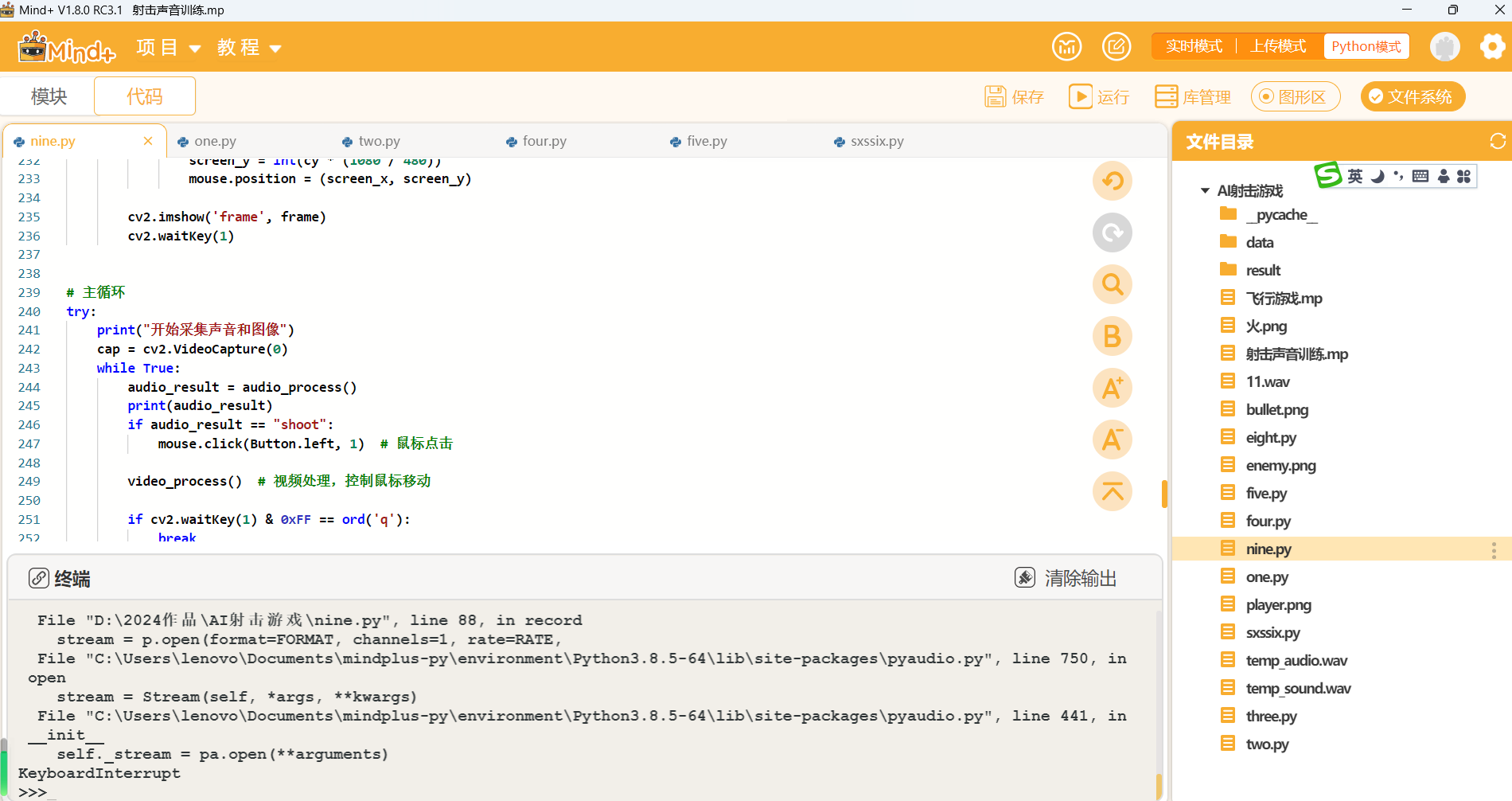Run the Python script
This screenshot has height=801, width=1512.
point(1099,96)
